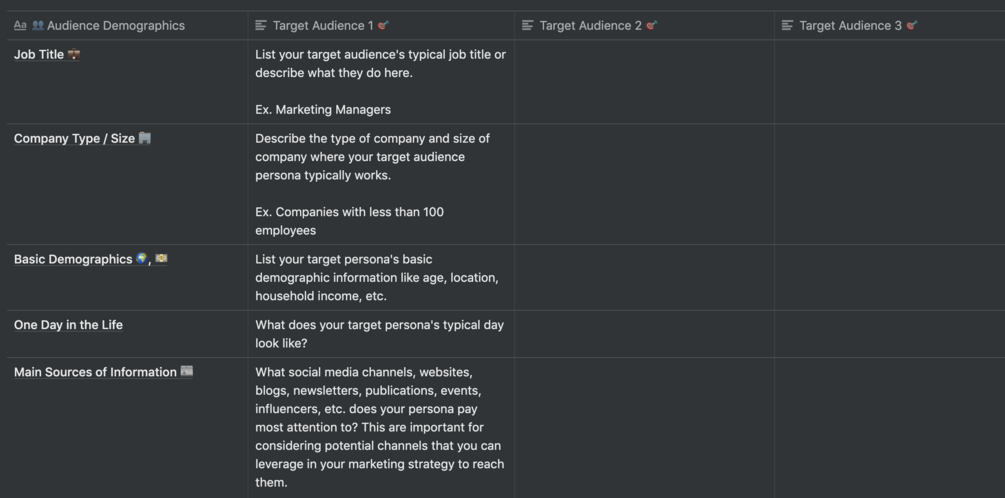Click empty Company Type cell under Target Audience 3
Image resolution: width=1005 pixels, height=498 pixels.
889,184
